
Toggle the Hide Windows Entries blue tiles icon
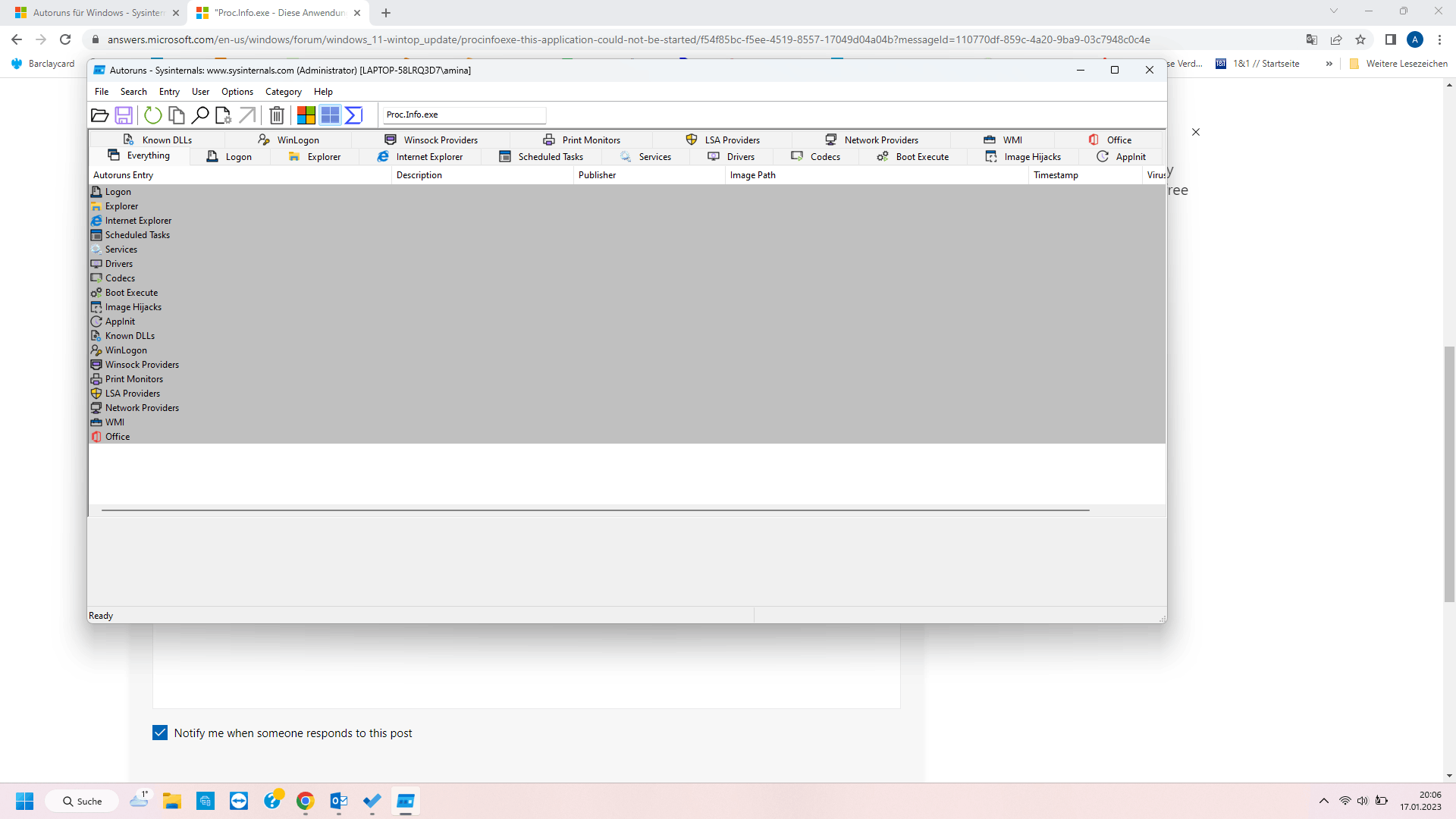click(x=330, y=115)
